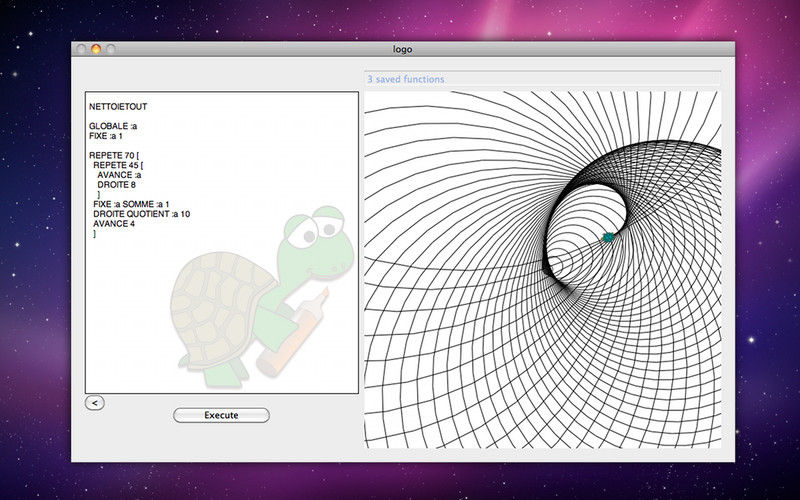Click the AVANCE :a line
This screenshot has width=800, height=500.
(x=119, y=174)
